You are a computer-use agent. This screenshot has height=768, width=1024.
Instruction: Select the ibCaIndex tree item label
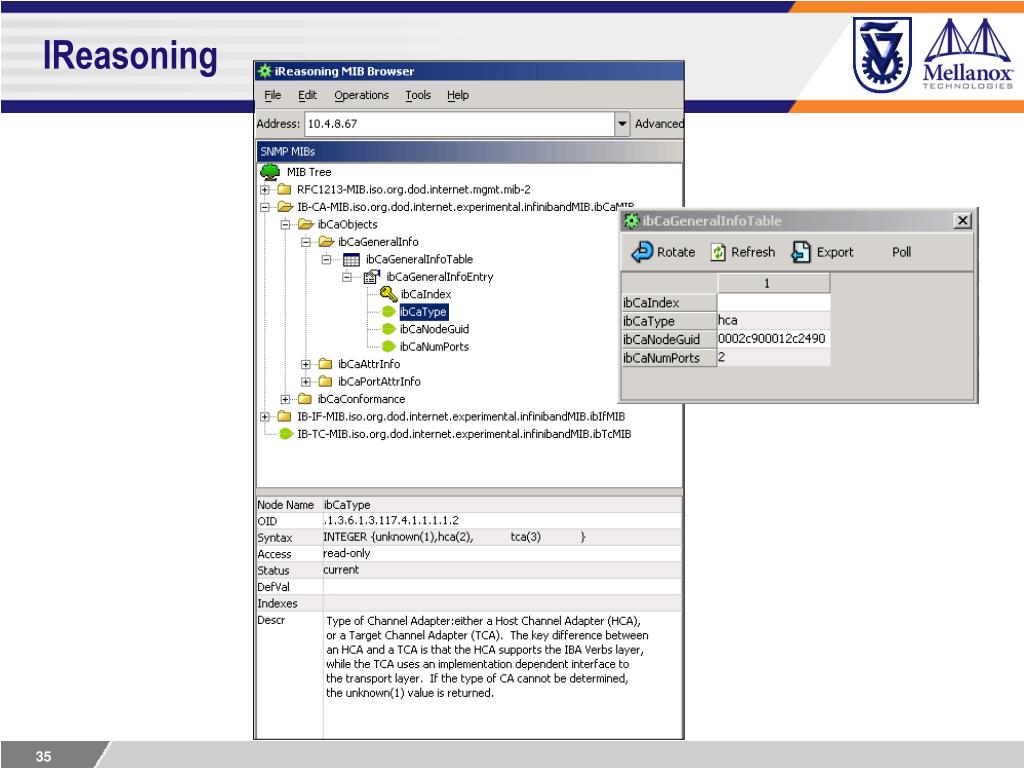[426, 294]
